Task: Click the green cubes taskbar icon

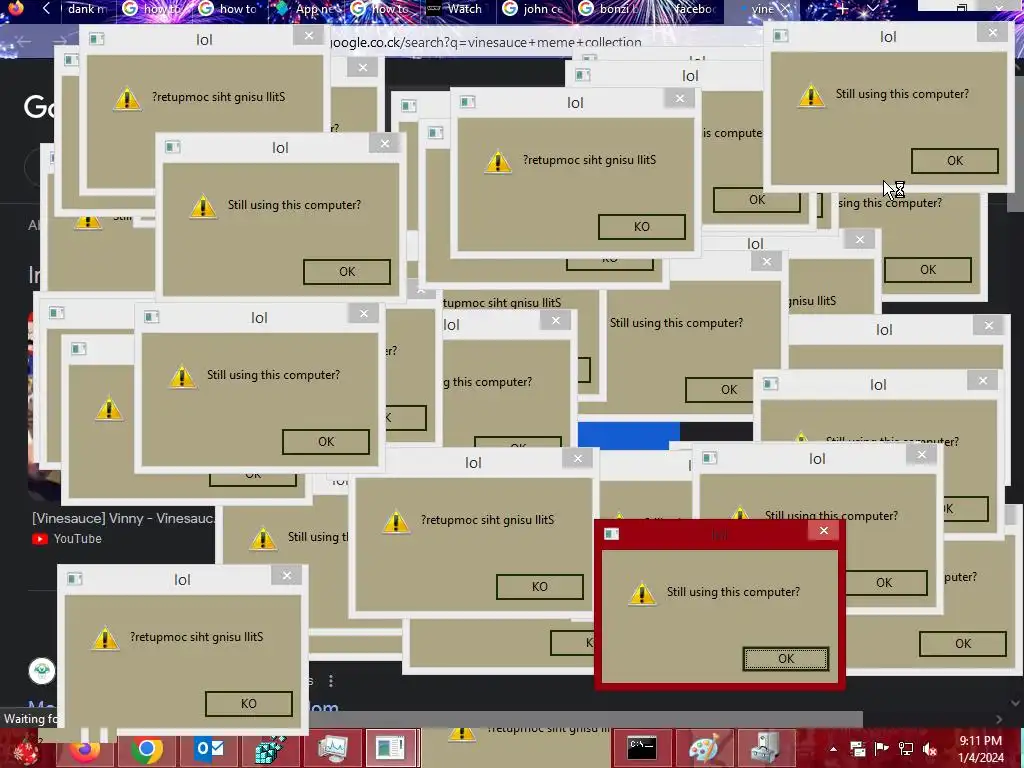Action: (x=271, y=749)
